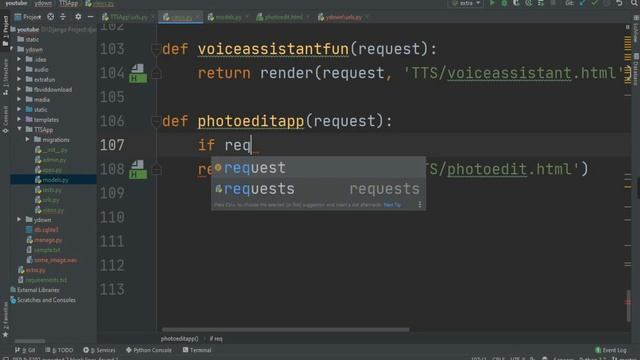The width and height of the screenshot is (640, 360).
Task: Open the Git tool window
Action: pos(25,350)
